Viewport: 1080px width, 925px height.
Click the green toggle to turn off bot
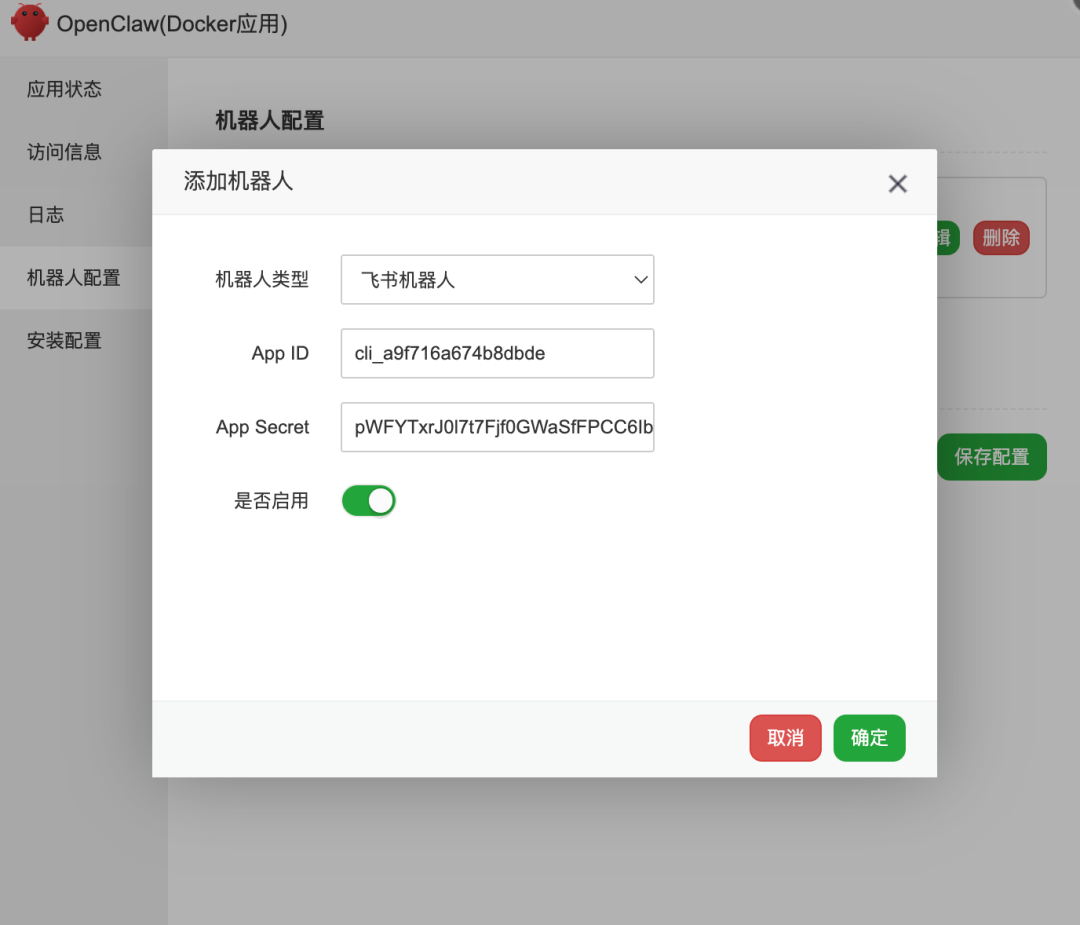tap(368, 500)
